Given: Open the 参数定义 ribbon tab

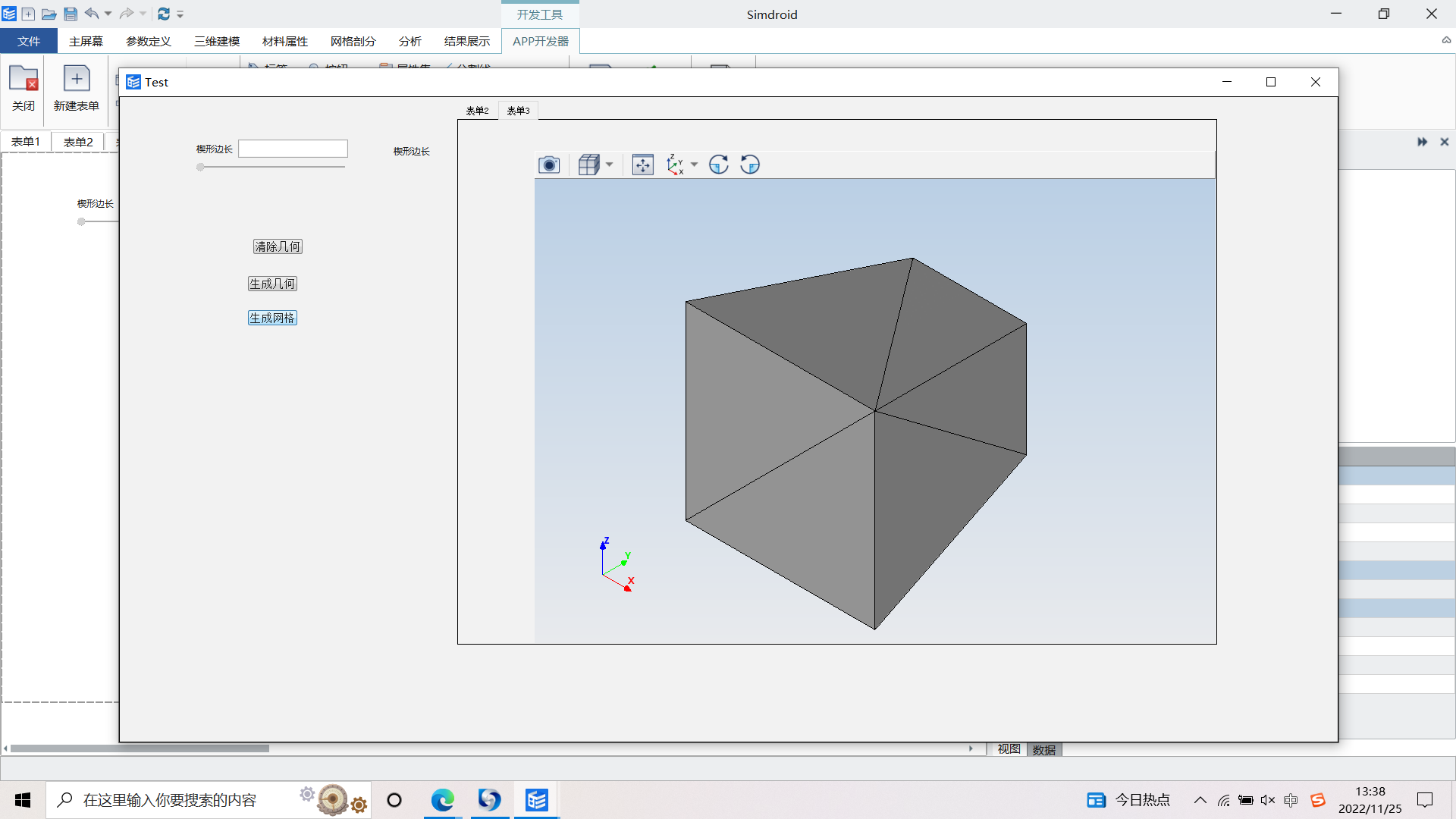Looking at the screenshot, I should coord(149,41).
